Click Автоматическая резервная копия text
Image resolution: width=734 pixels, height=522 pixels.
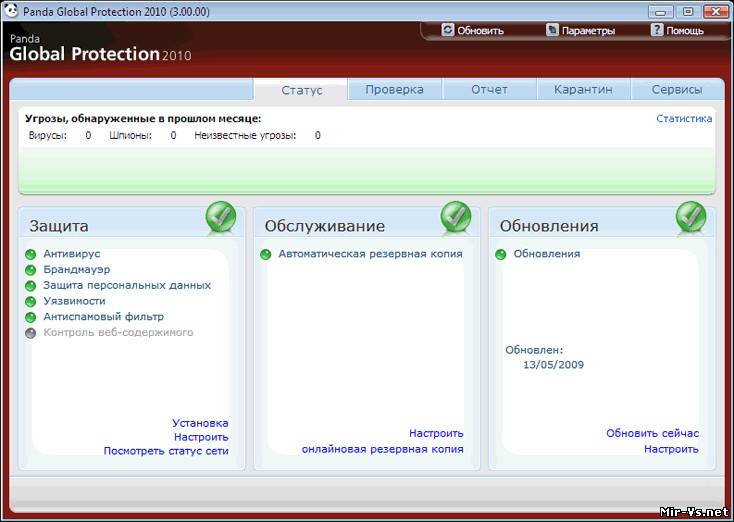370,254
